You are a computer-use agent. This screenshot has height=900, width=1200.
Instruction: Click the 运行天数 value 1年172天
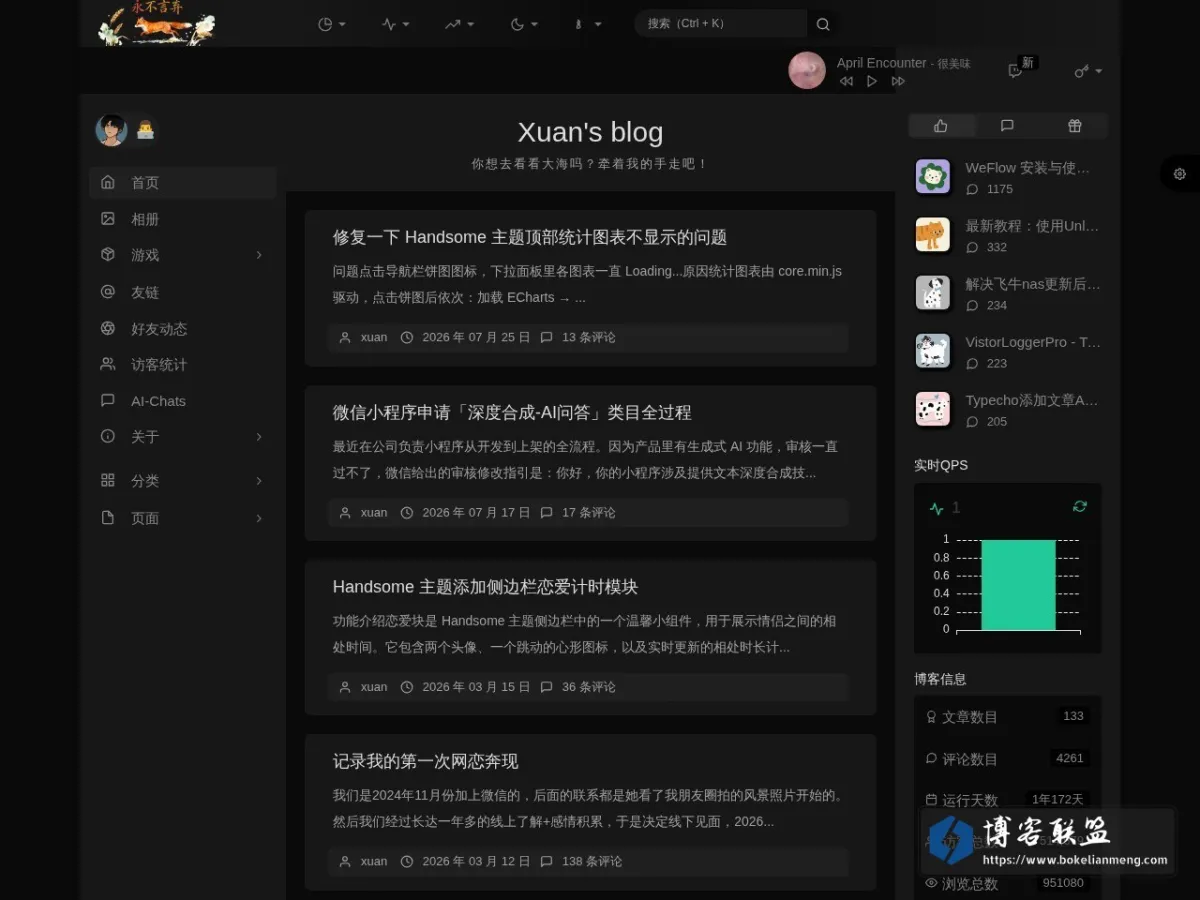pos(1058,800)
